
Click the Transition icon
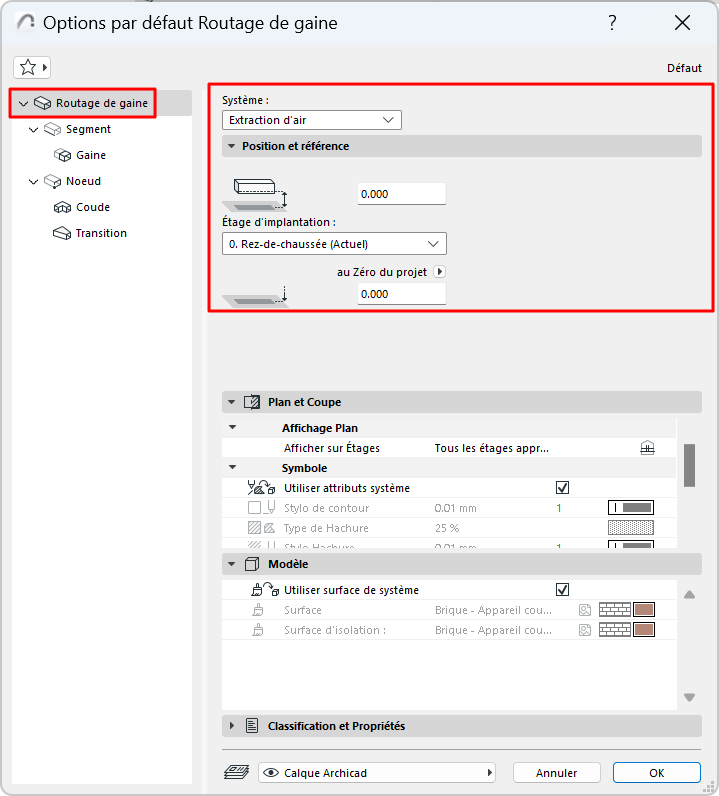pos(62,233)
